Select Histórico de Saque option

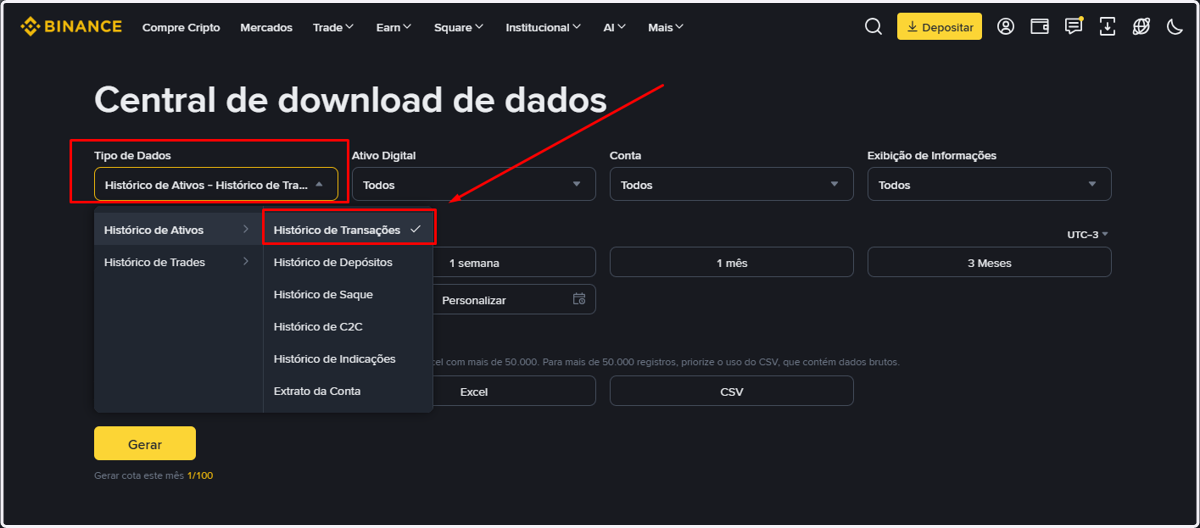coord(348,294)
